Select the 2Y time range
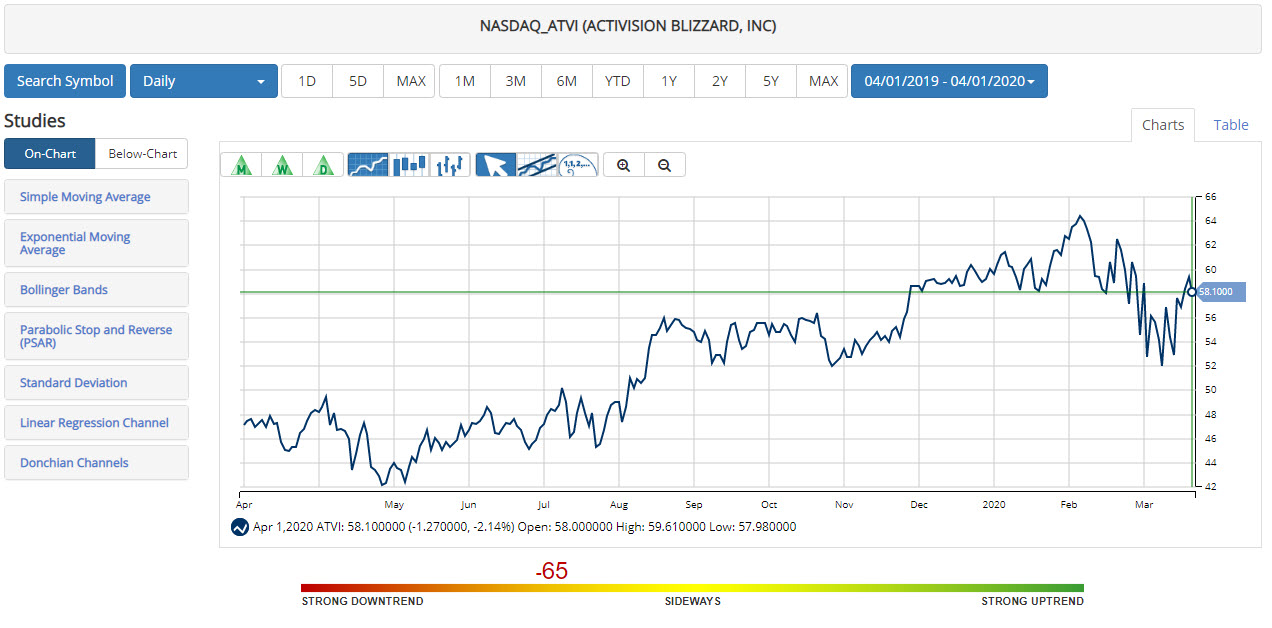Screen dimensions: 1272x628 point(720,81)
